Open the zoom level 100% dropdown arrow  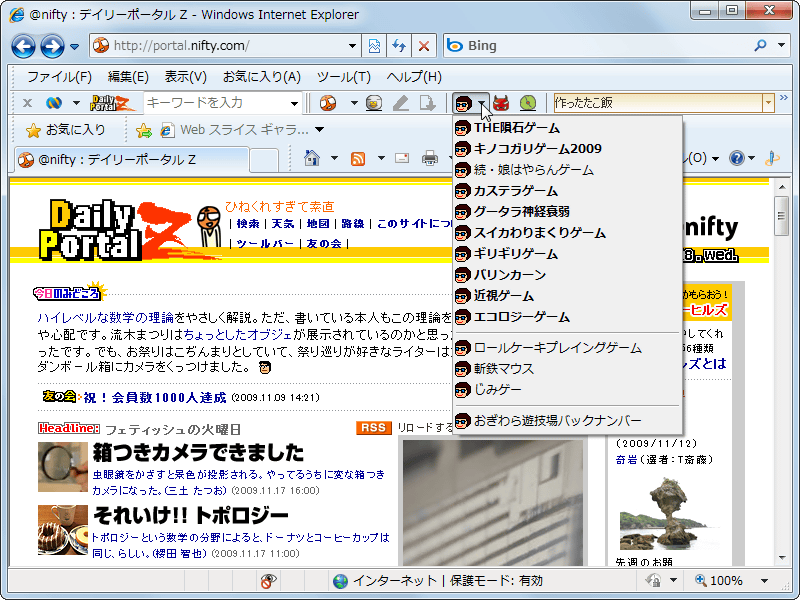click(x=764, y=581)
